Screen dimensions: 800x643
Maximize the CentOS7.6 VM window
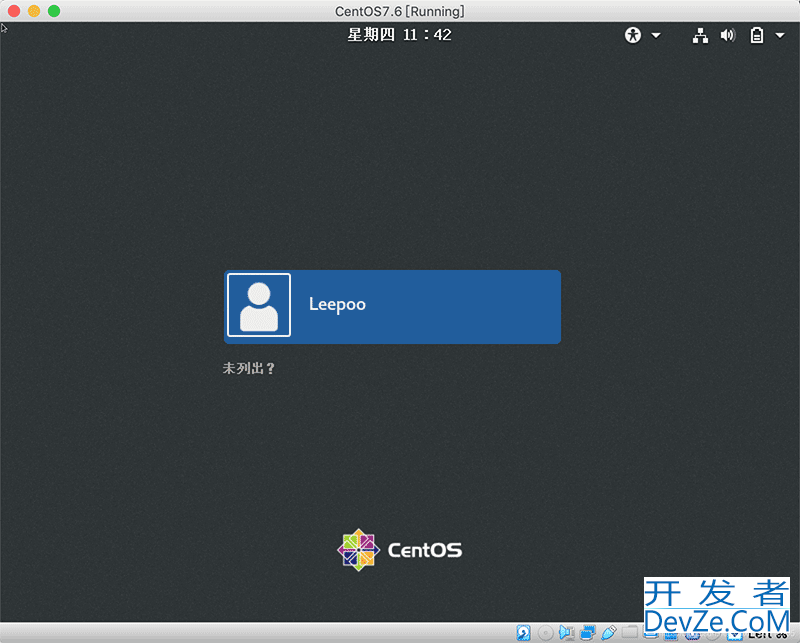tap(54, 11)
